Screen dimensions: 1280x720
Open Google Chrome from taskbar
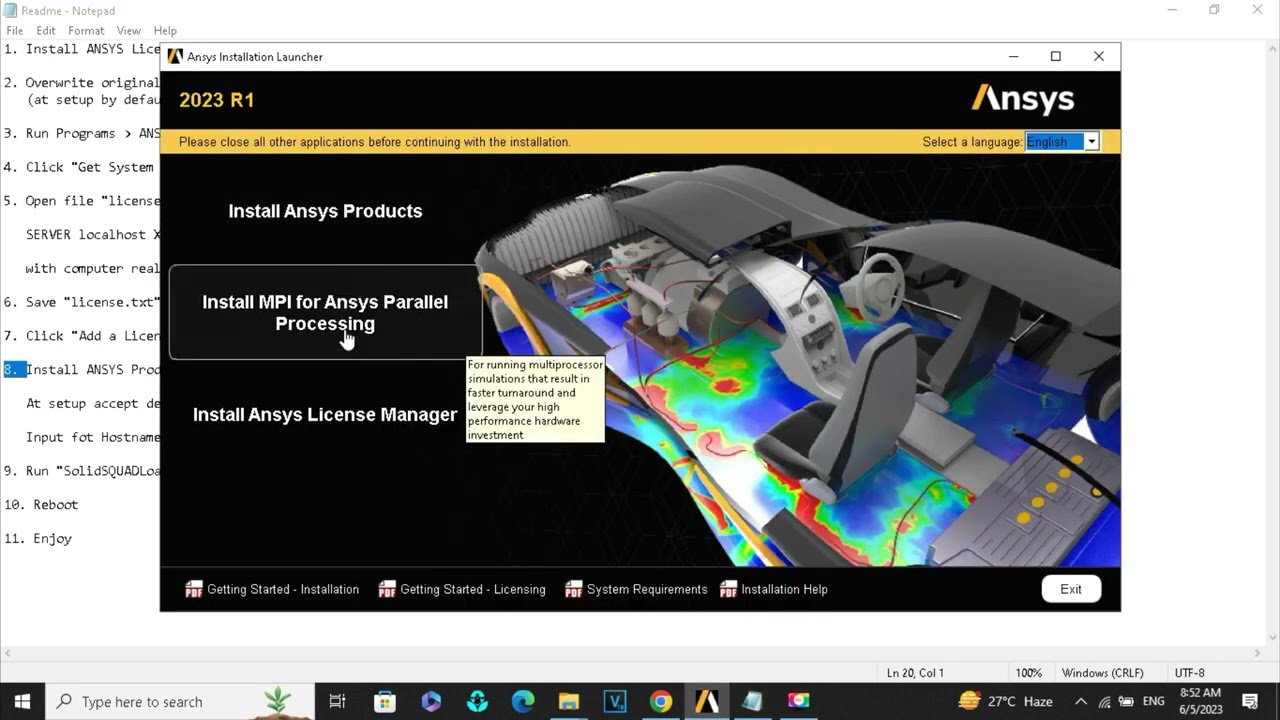coord(661,701)
